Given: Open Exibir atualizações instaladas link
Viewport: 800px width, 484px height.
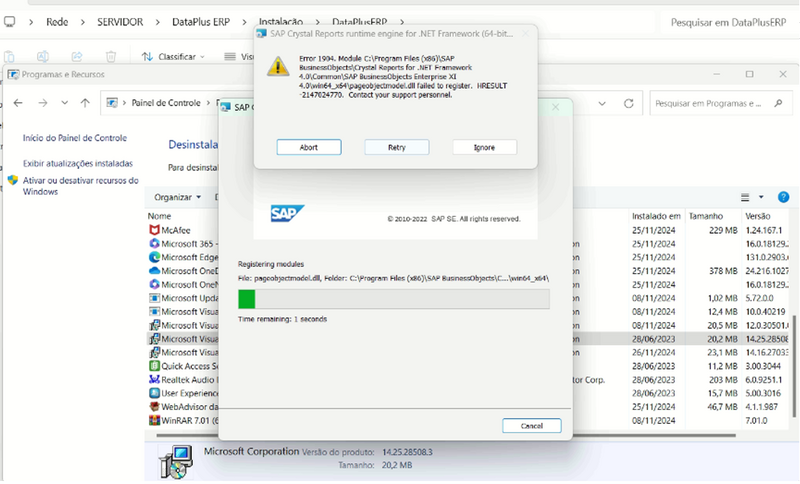Looking at the screenshot, I should coord(78,163).
